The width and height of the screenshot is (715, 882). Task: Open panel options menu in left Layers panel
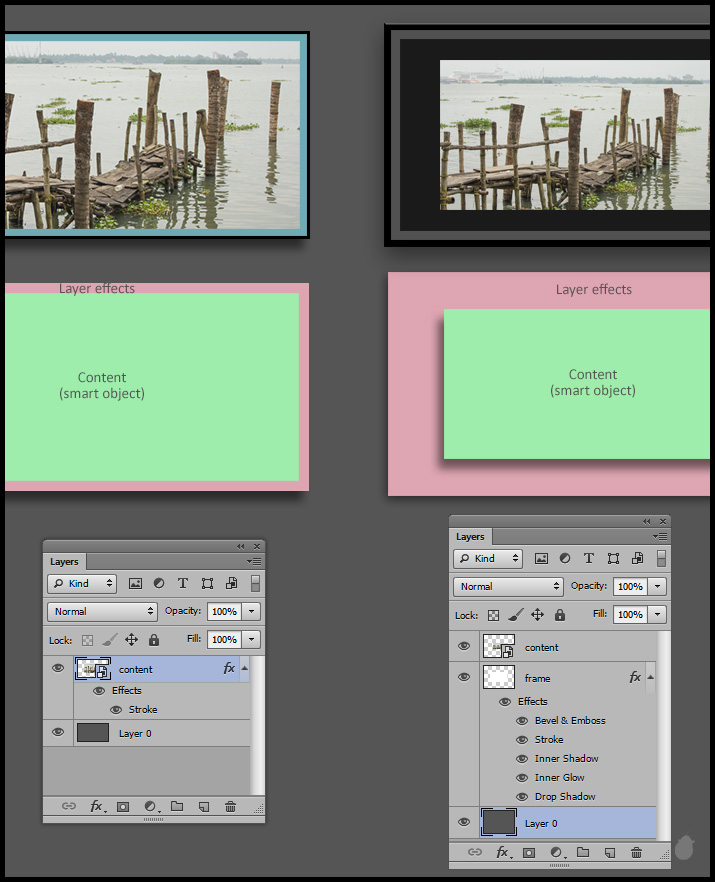tap(253, 562)
